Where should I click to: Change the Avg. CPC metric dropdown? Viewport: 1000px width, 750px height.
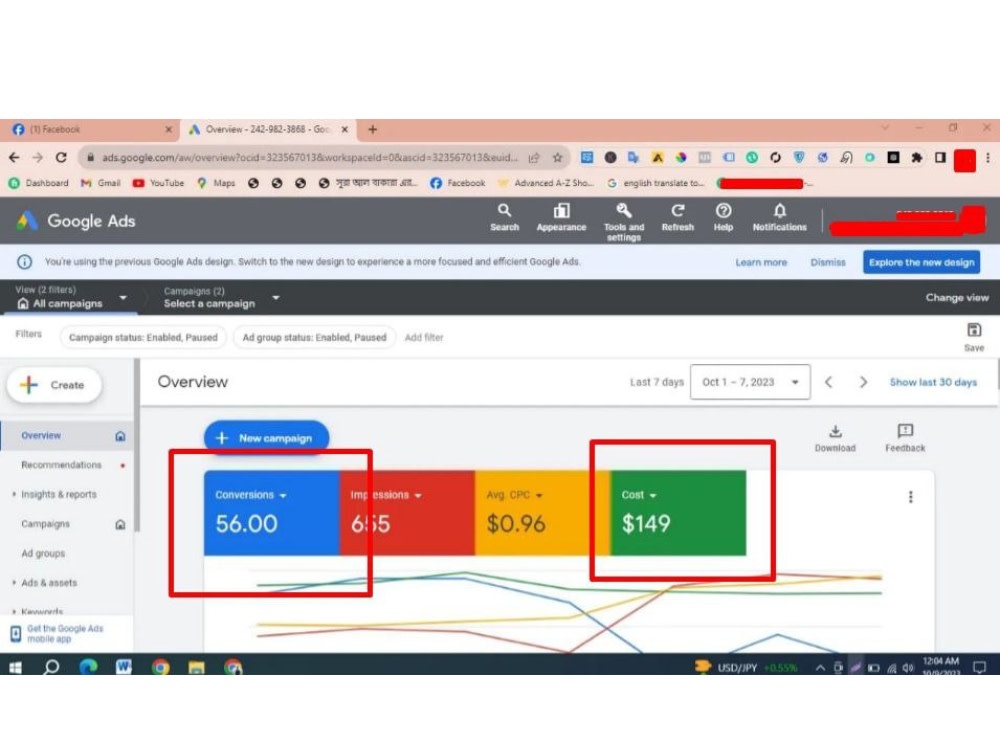coord(515,495)
